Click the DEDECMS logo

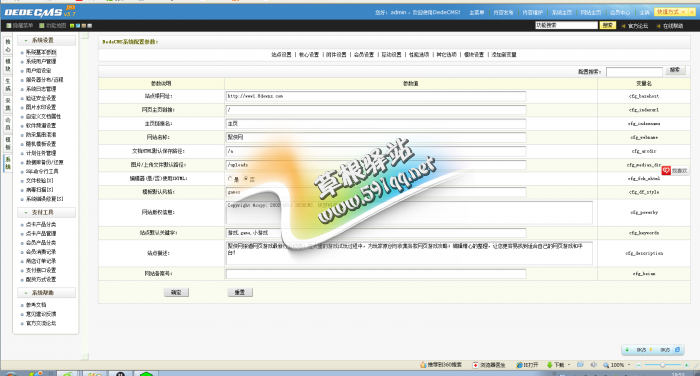pos(39,12)
